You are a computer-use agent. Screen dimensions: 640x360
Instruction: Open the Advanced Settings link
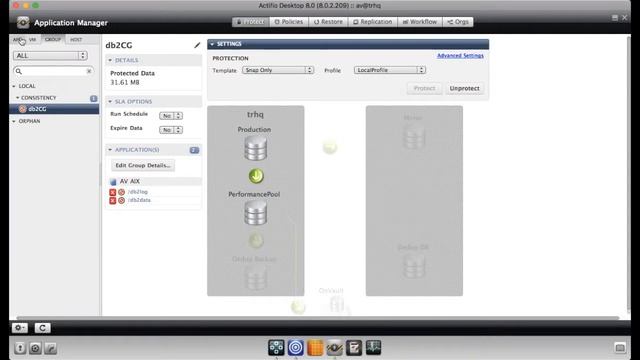[x=460, y=56]
